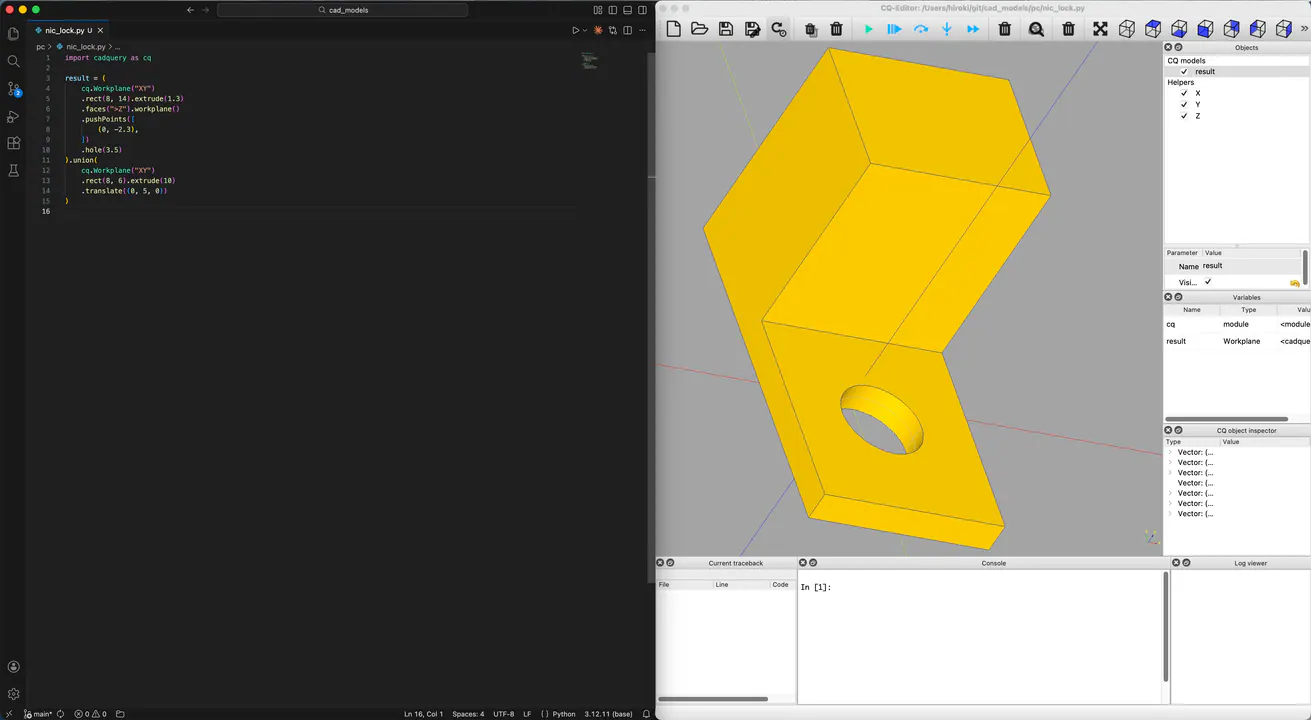Uncheck the result model checkbox
Image resolution: width=1311 pixels, height=720 pixels.
(x=1184, y=72)
